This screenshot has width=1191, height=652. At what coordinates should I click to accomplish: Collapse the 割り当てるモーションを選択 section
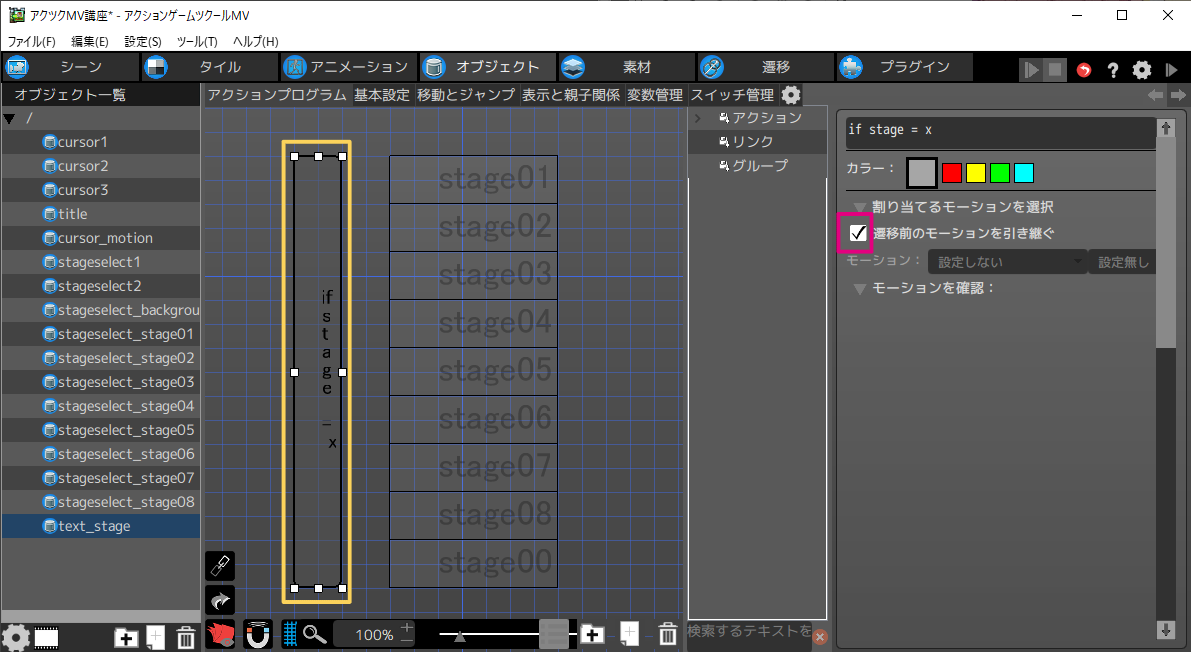[x=859, y=207]
